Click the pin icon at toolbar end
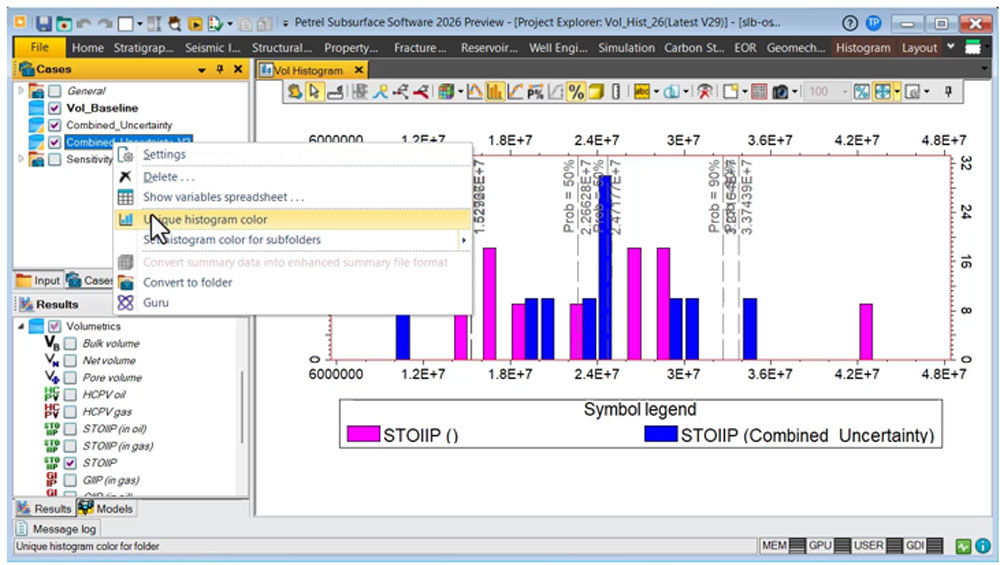The width and height of the screenshot is (1000, 565). 948,92
